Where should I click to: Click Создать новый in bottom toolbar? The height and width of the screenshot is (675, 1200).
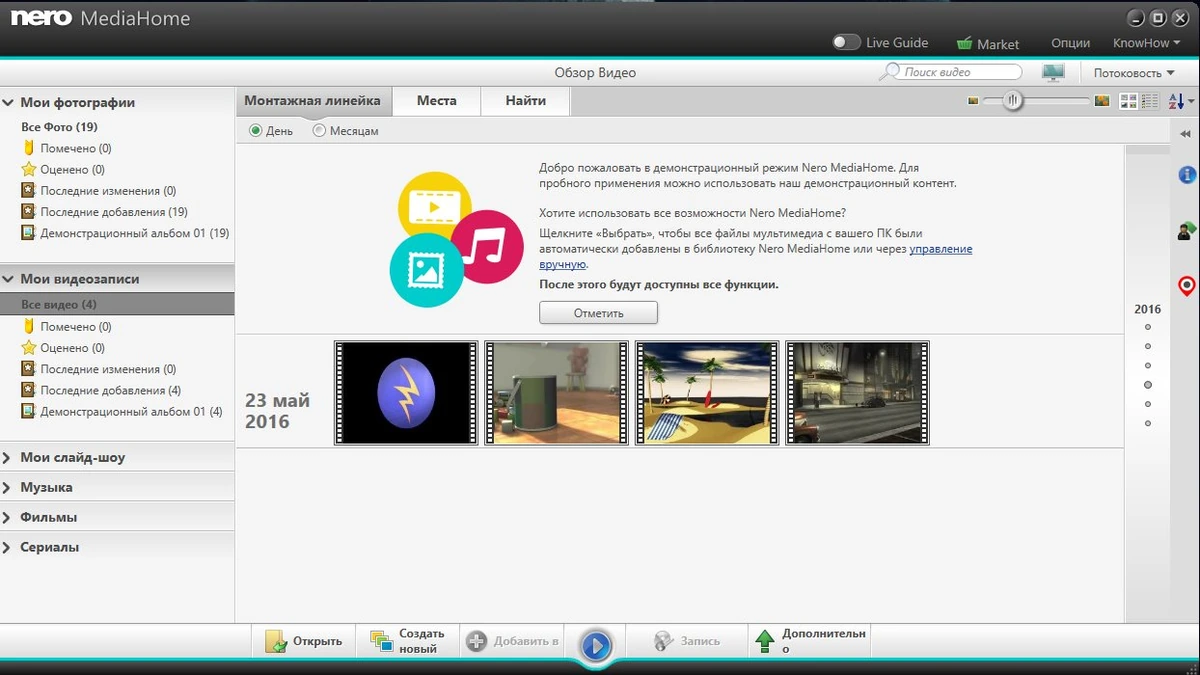pyautogui.click(x=409, y=641)
